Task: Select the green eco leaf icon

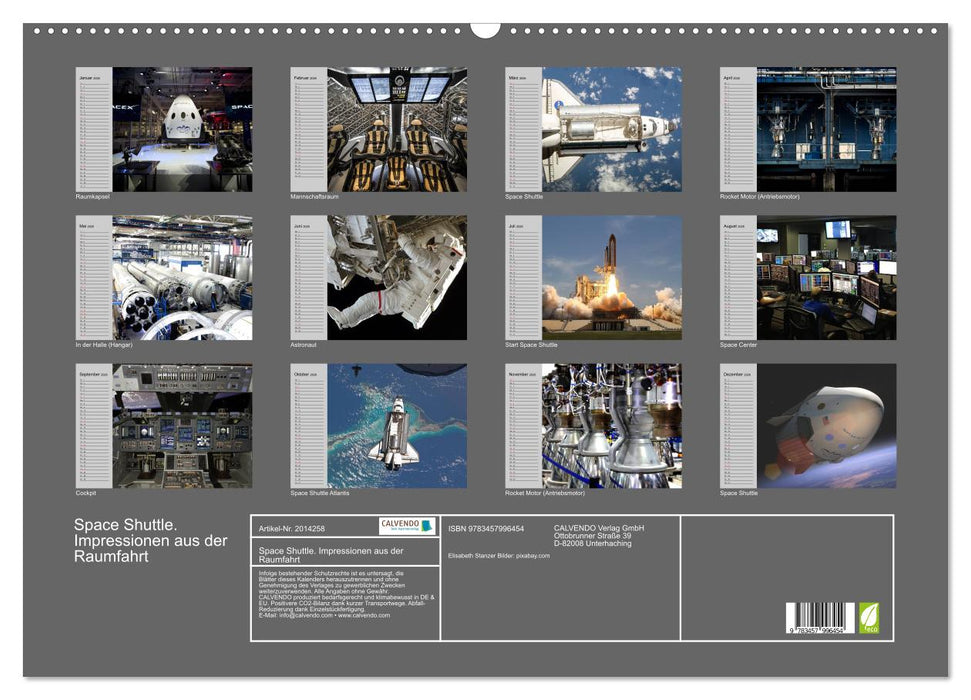Action: tap(869, 618)
